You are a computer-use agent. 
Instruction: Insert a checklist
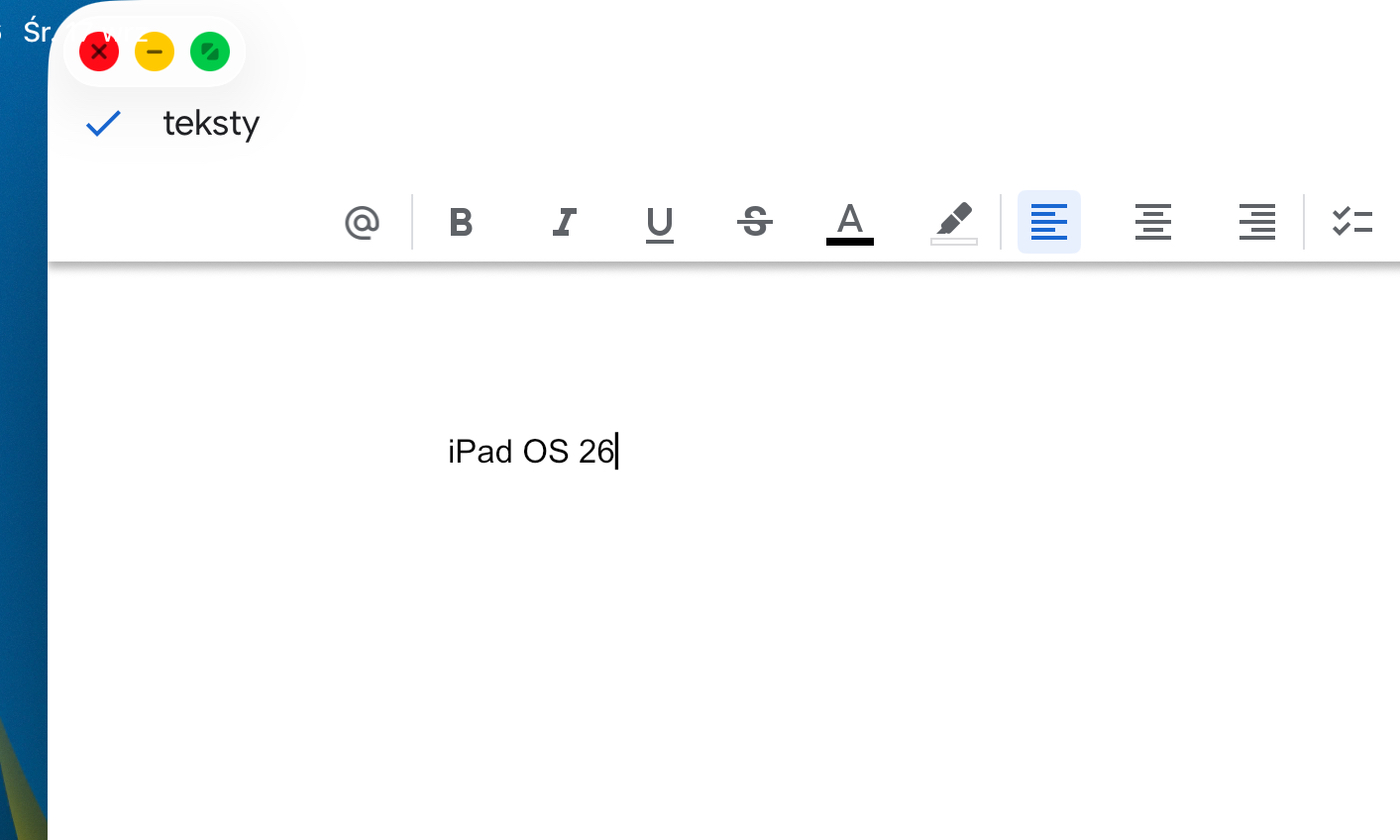[x=1352, y=222]
